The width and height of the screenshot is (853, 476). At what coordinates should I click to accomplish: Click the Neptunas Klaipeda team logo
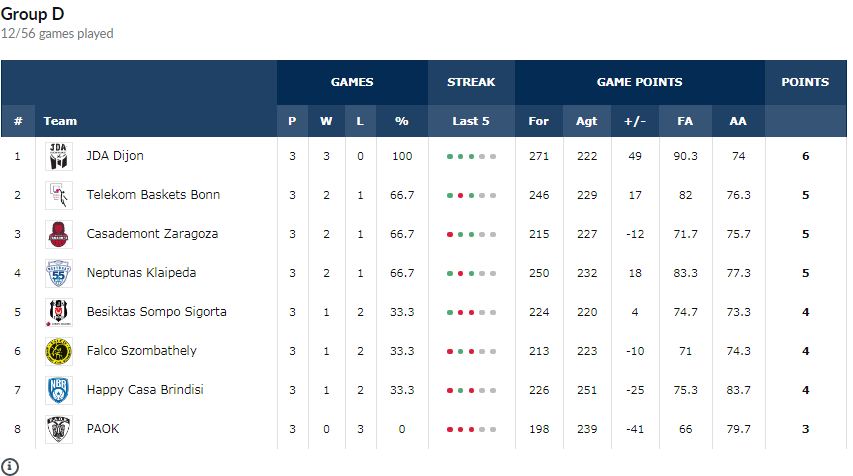click(58, 273)
